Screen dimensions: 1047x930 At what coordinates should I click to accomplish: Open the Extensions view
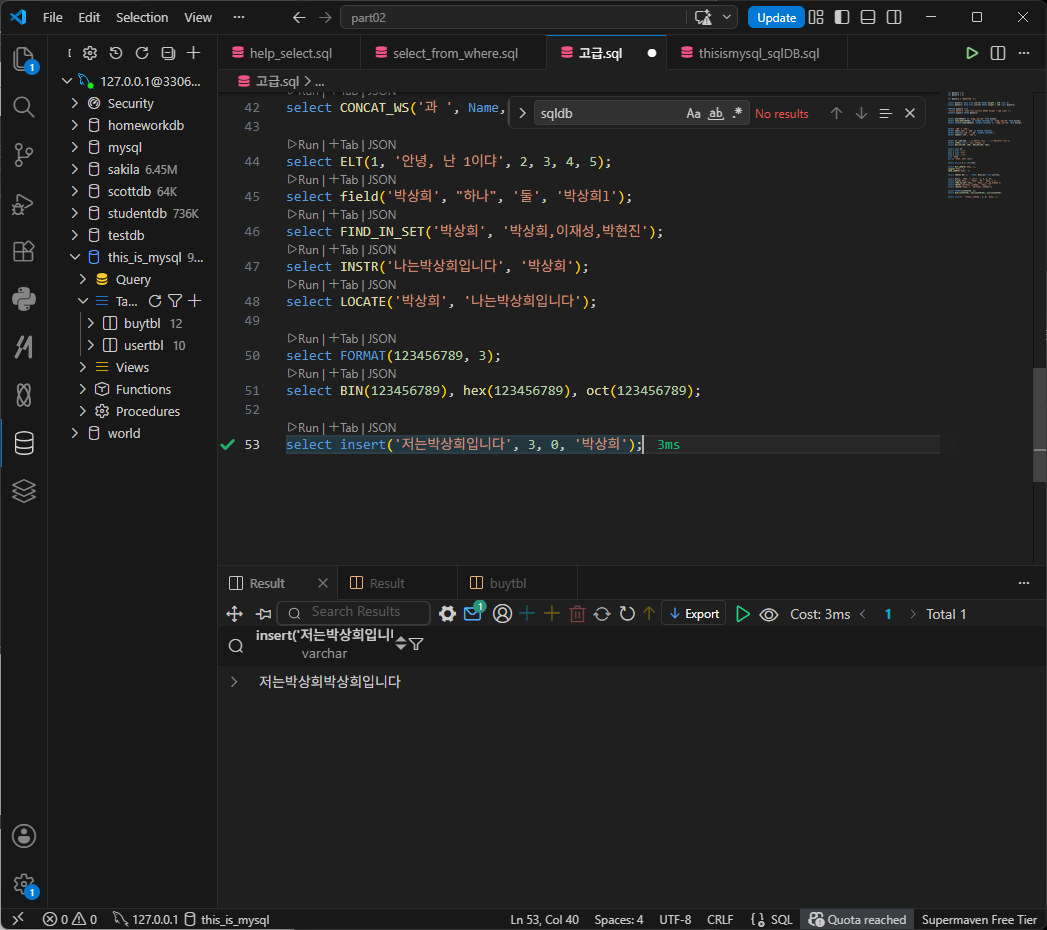coord(24,252)
